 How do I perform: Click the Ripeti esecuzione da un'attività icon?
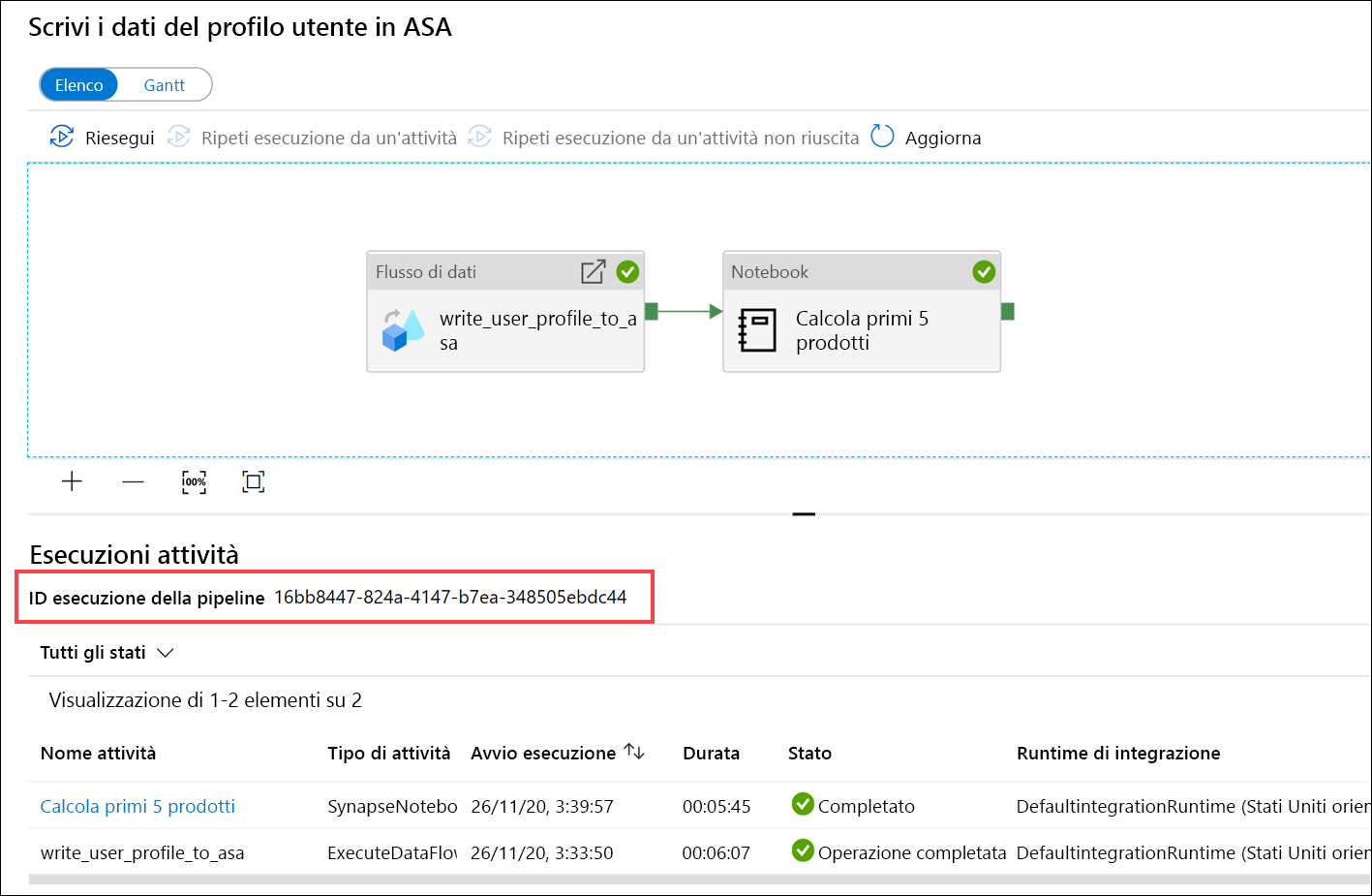pos(179,137)
